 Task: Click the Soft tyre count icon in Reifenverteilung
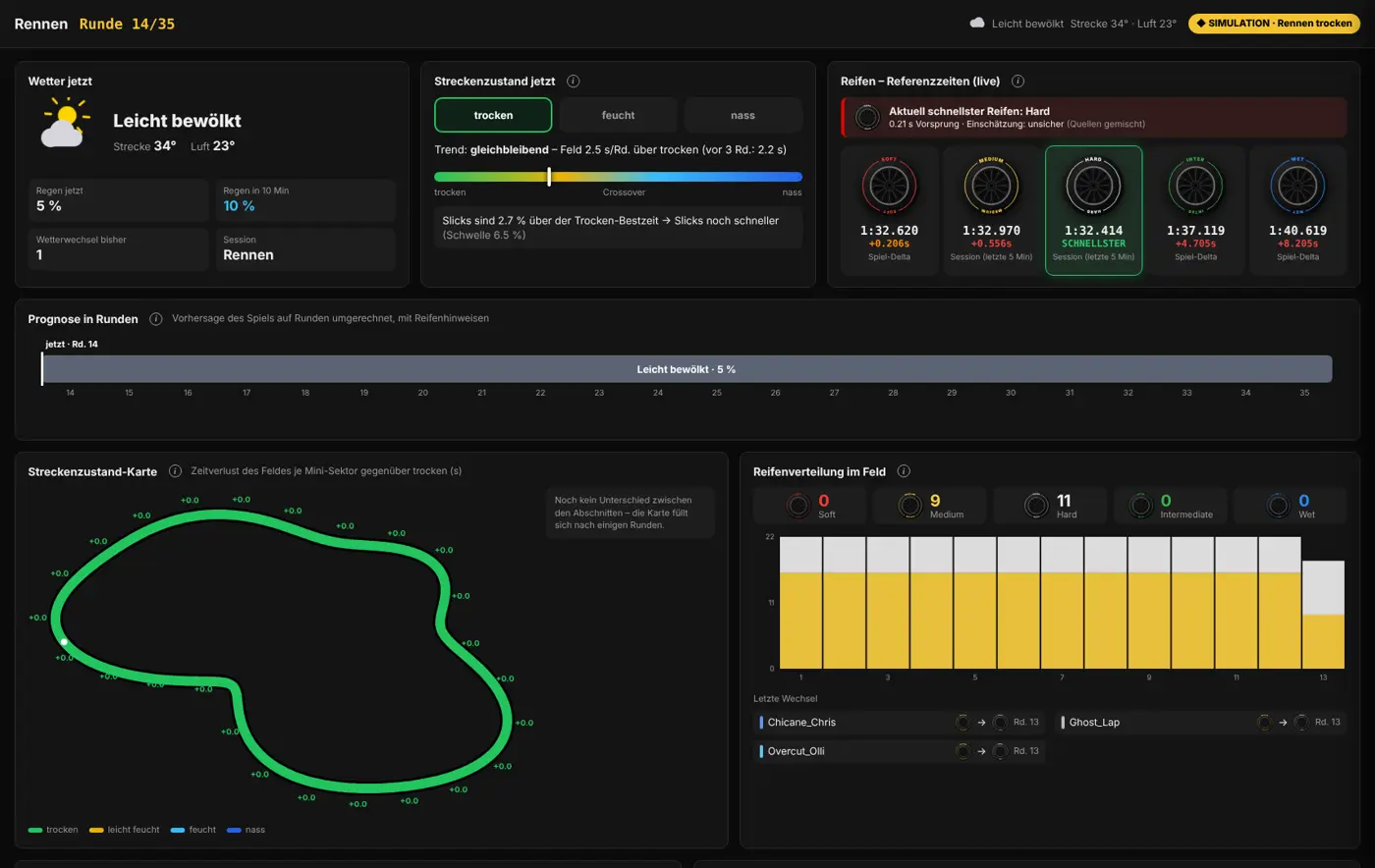pos(798,506)
